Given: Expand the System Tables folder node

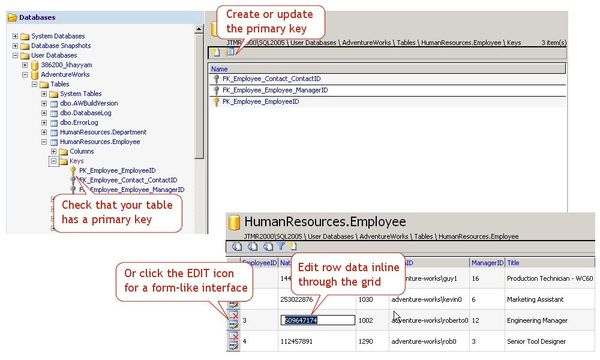Looking at the screenshot, I should [x=44, y=93].
